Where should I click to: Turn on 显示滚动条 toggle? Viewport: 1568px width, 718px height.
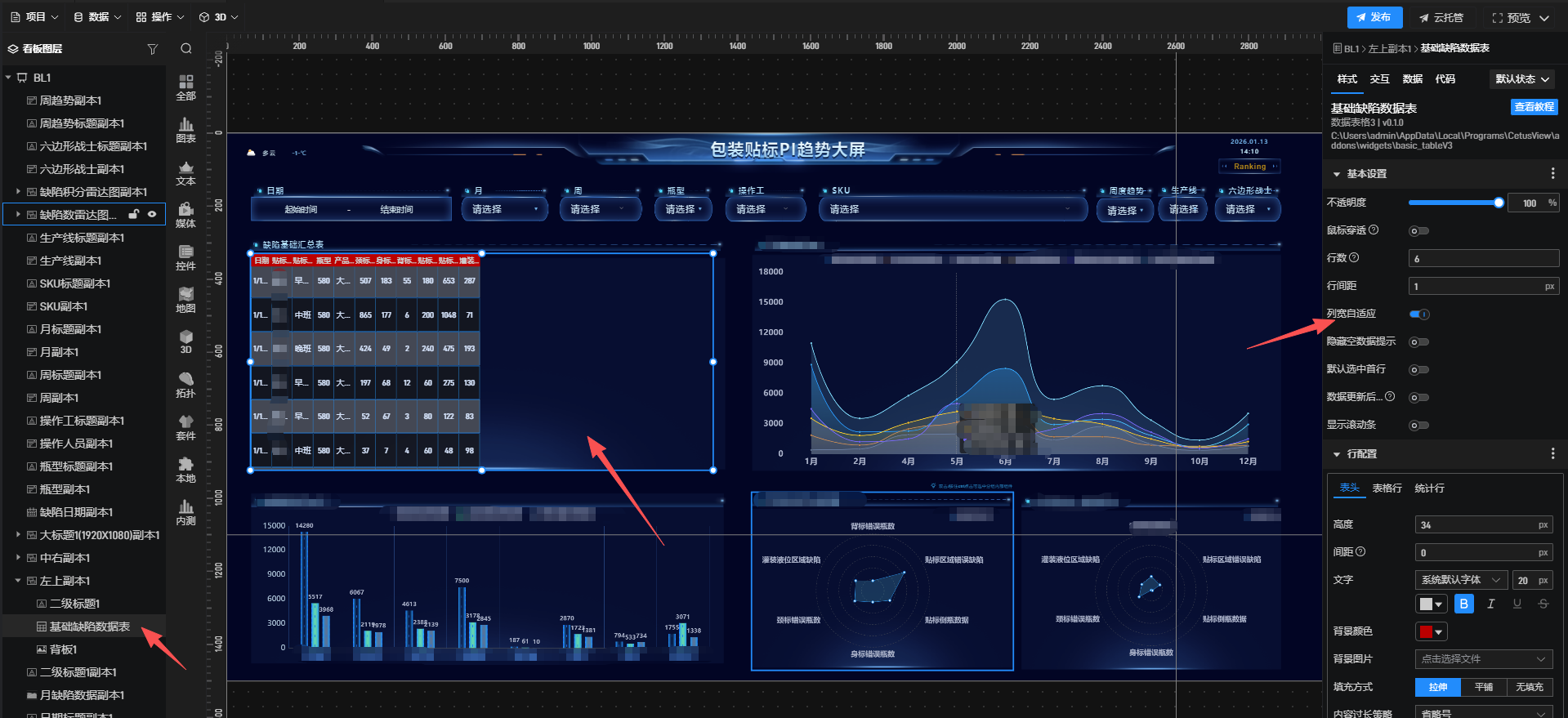click(x=1419, y=426)
